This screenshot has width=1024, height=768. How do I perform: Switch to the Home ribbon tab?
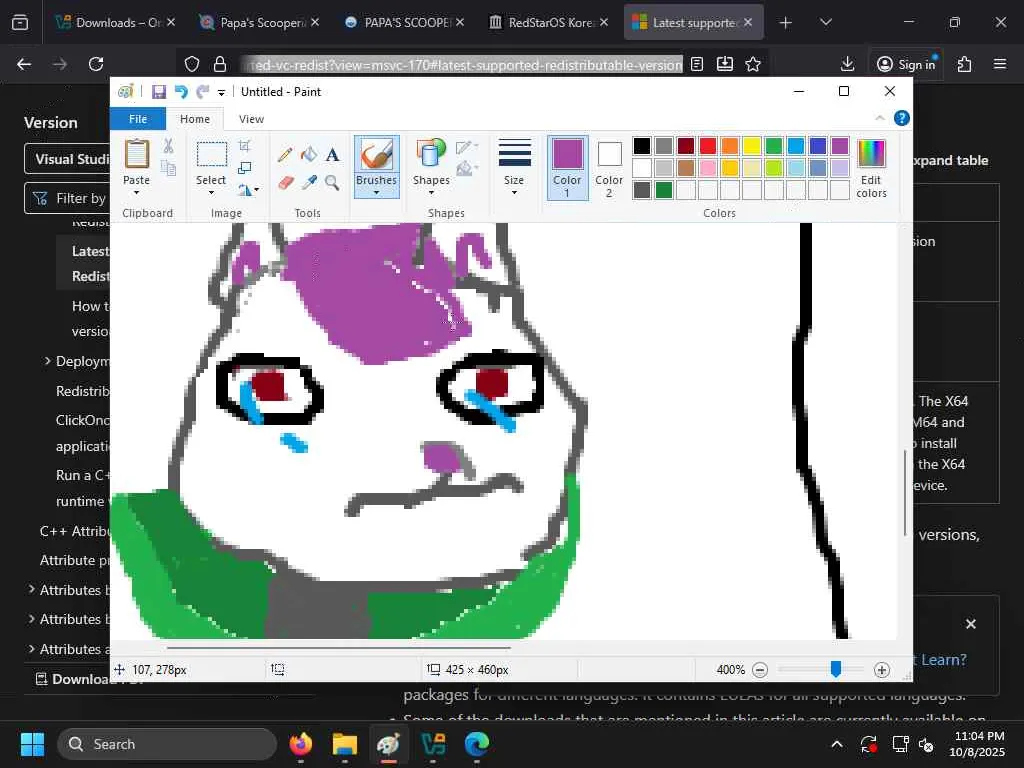pyautogui.click(x=195, y=119)
